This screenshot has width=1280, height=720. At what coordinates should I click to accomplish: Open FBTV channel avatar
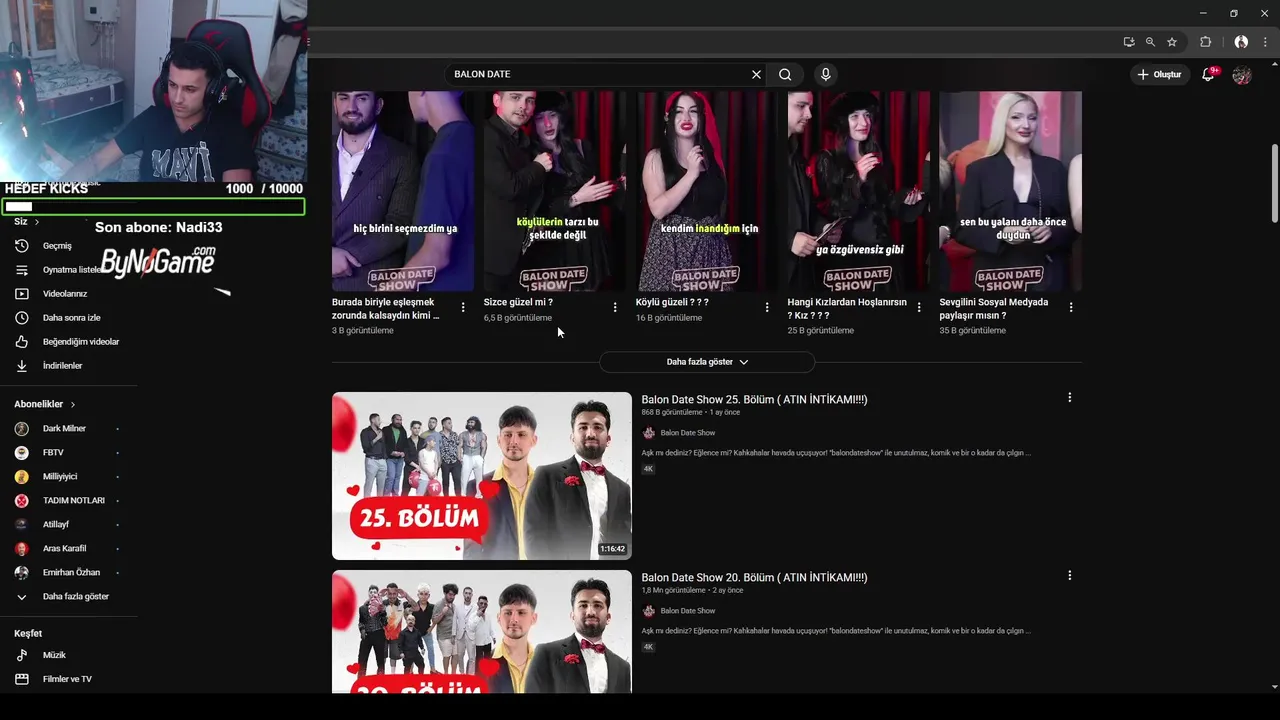pyautogui.click(x=22, y=453)
